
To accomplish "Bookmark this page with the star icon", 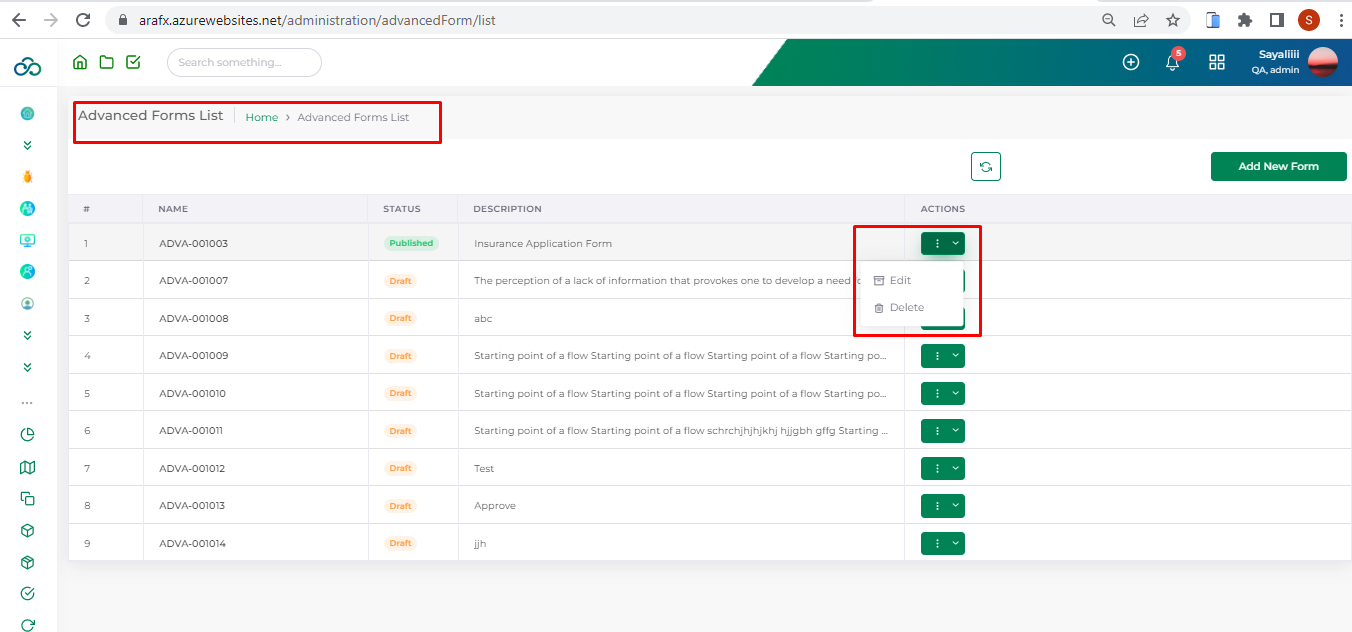I will pos(1173,20).
